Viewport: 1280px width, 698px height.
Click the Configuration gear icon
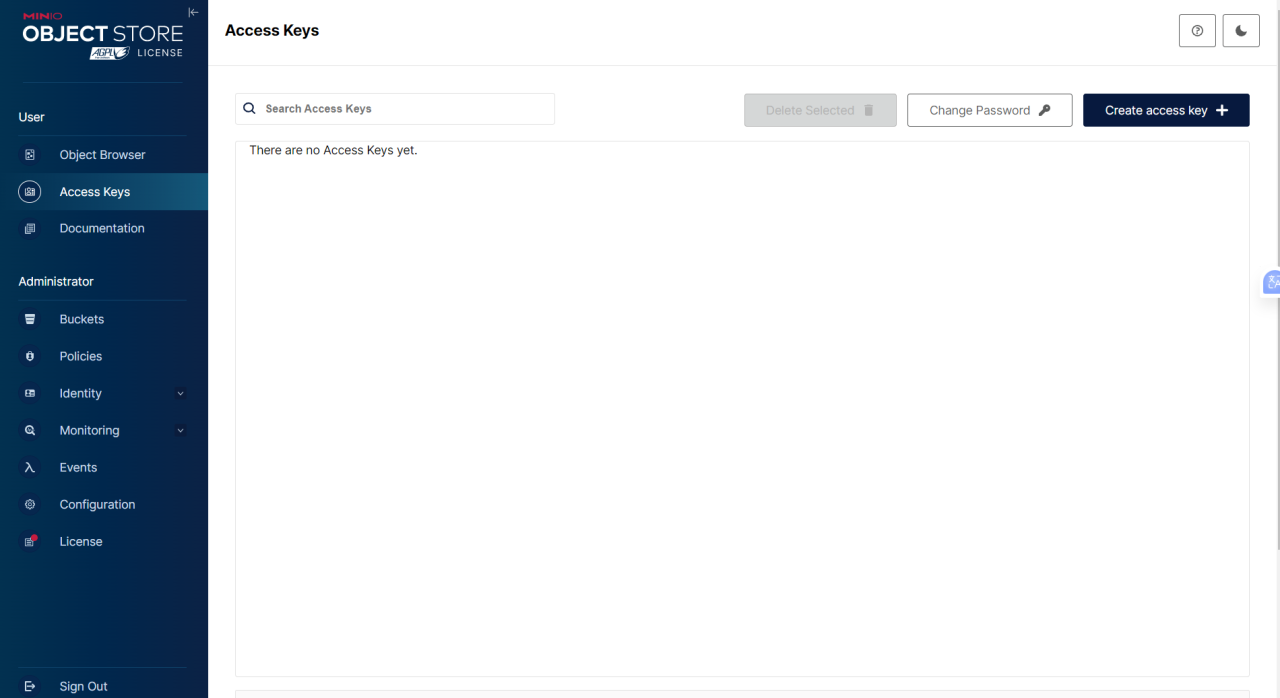click(x=30, y=505)
